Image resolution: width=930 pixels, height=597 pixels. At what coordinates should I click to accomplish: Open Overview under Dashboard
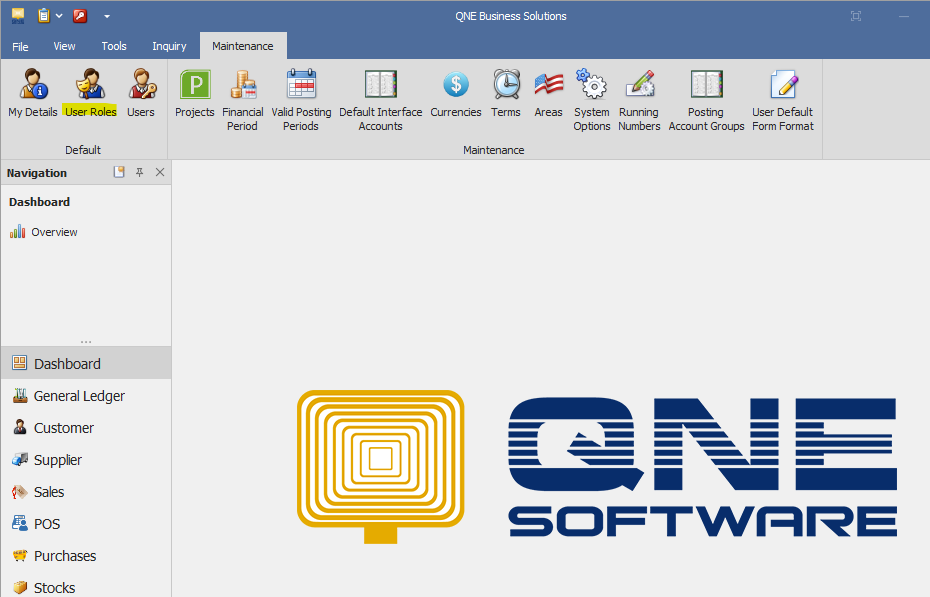point(43,232)
